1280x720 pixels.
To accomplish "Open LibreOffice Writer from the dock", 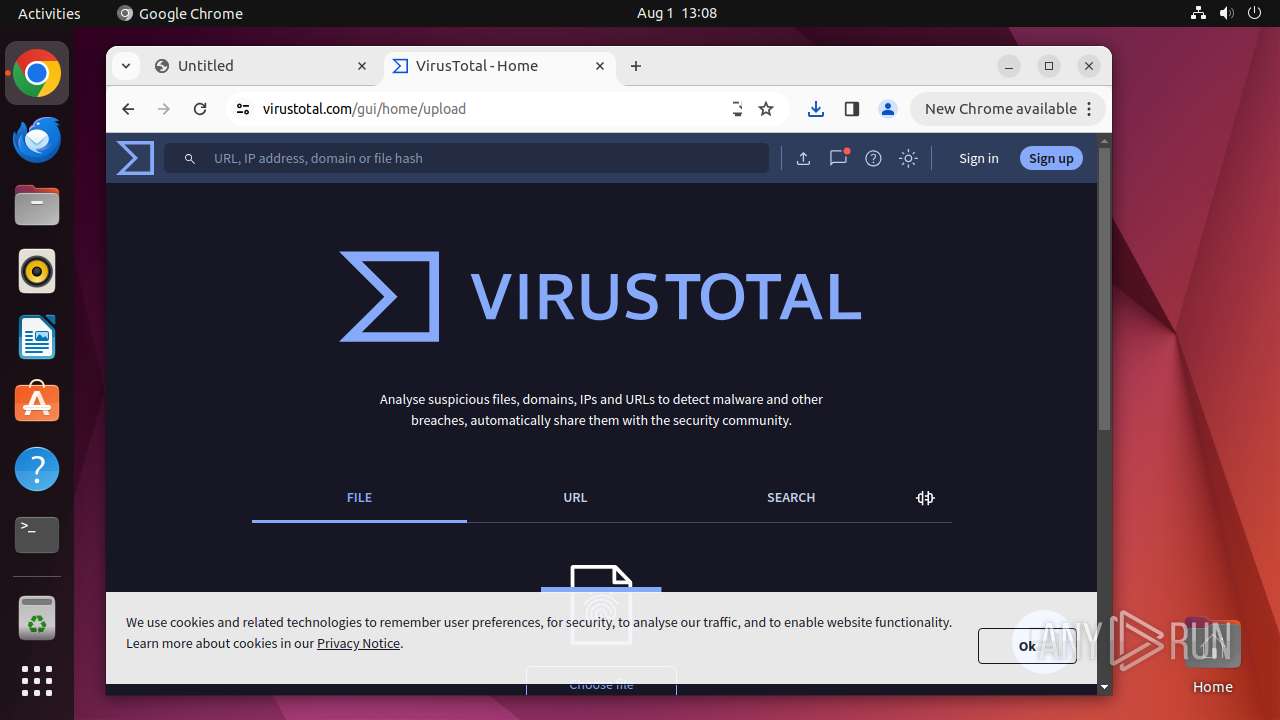I will pyautogui.click(x=37, y=337).
